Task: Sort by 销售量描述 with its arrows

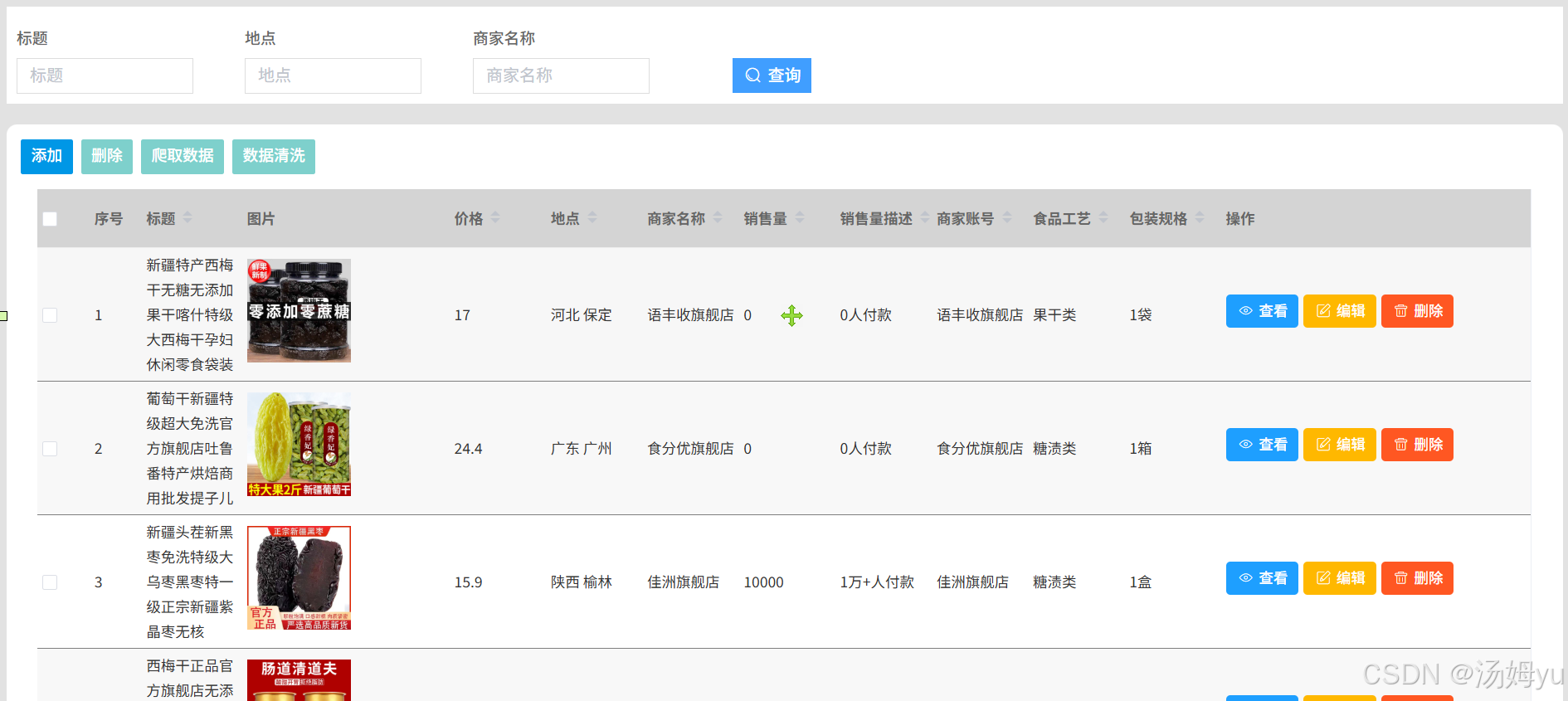Action: click(x=925, y=217)
